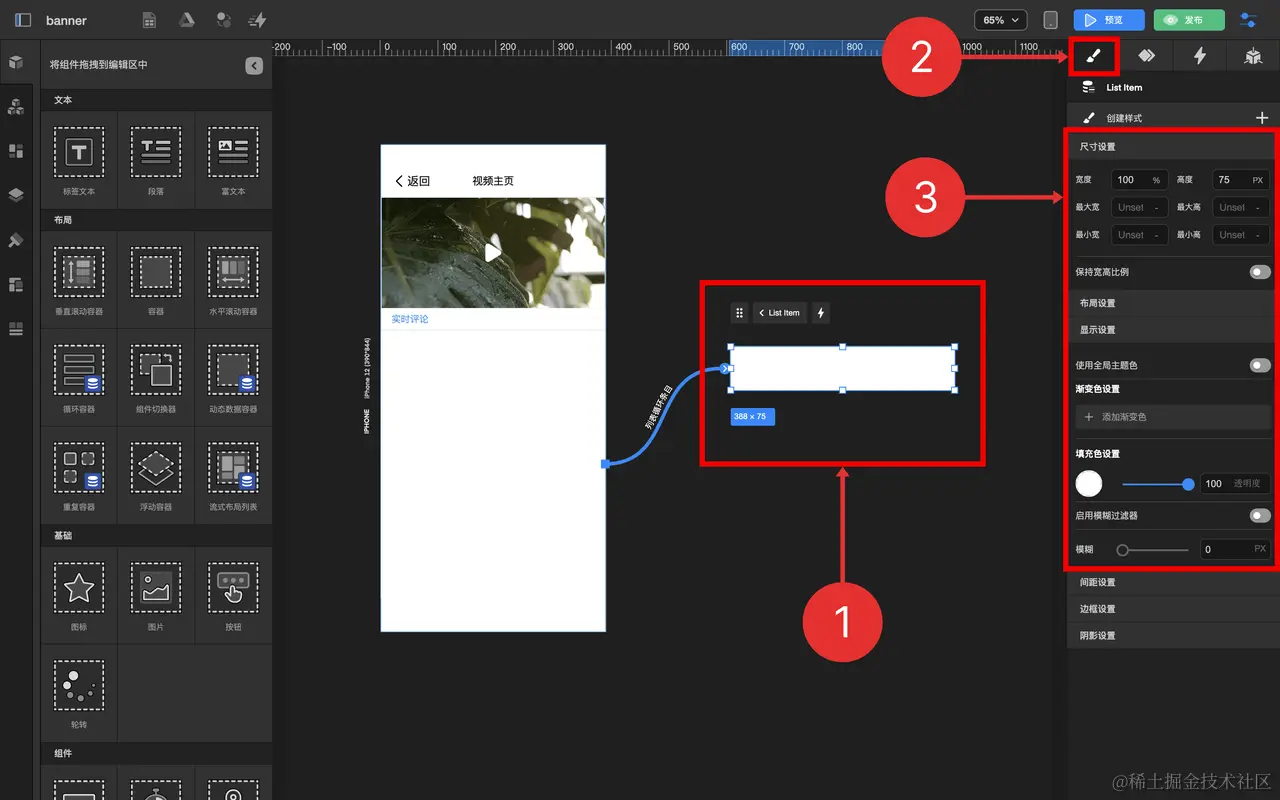The image size is (1280, 800).
Task: Click the white fill color swatch
Action: (1089, 484)
